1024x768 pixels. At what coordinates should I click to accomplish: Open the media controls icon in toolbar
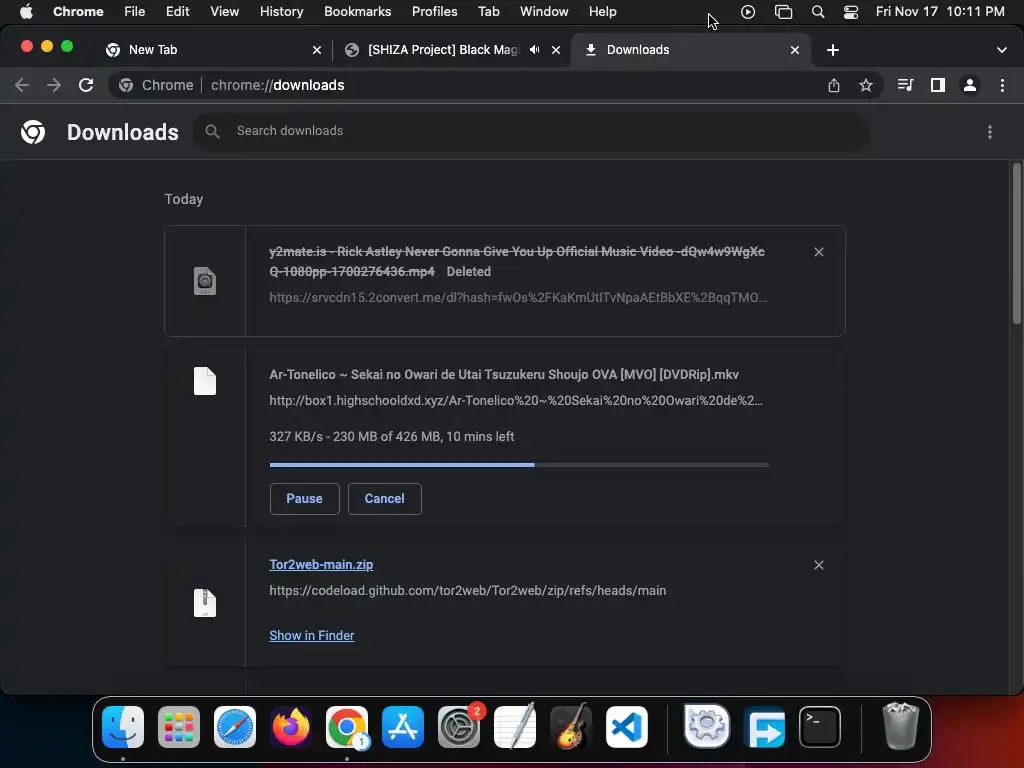[905, 85]
